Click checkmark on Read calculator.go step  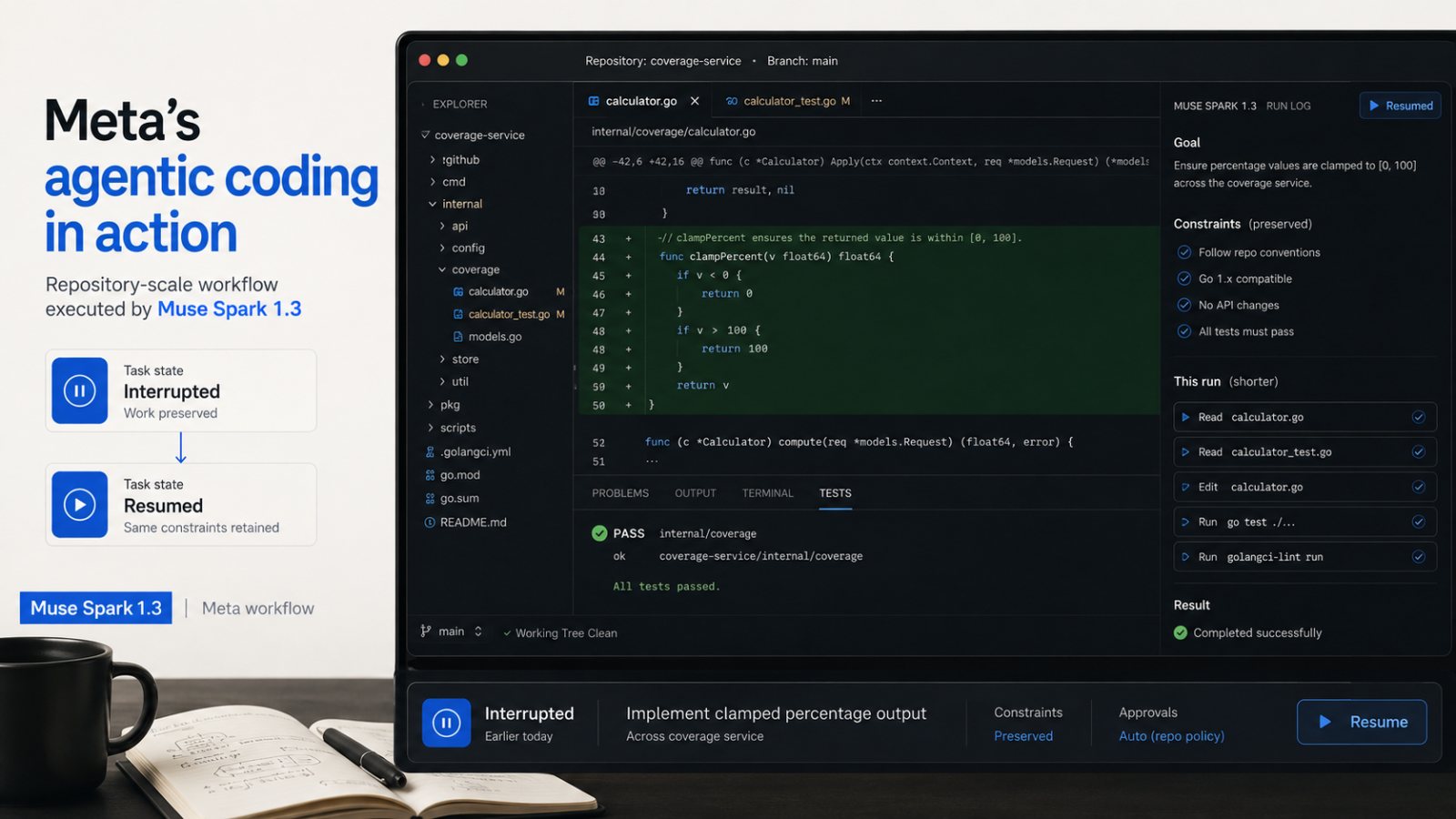[x=1418, y=417]
